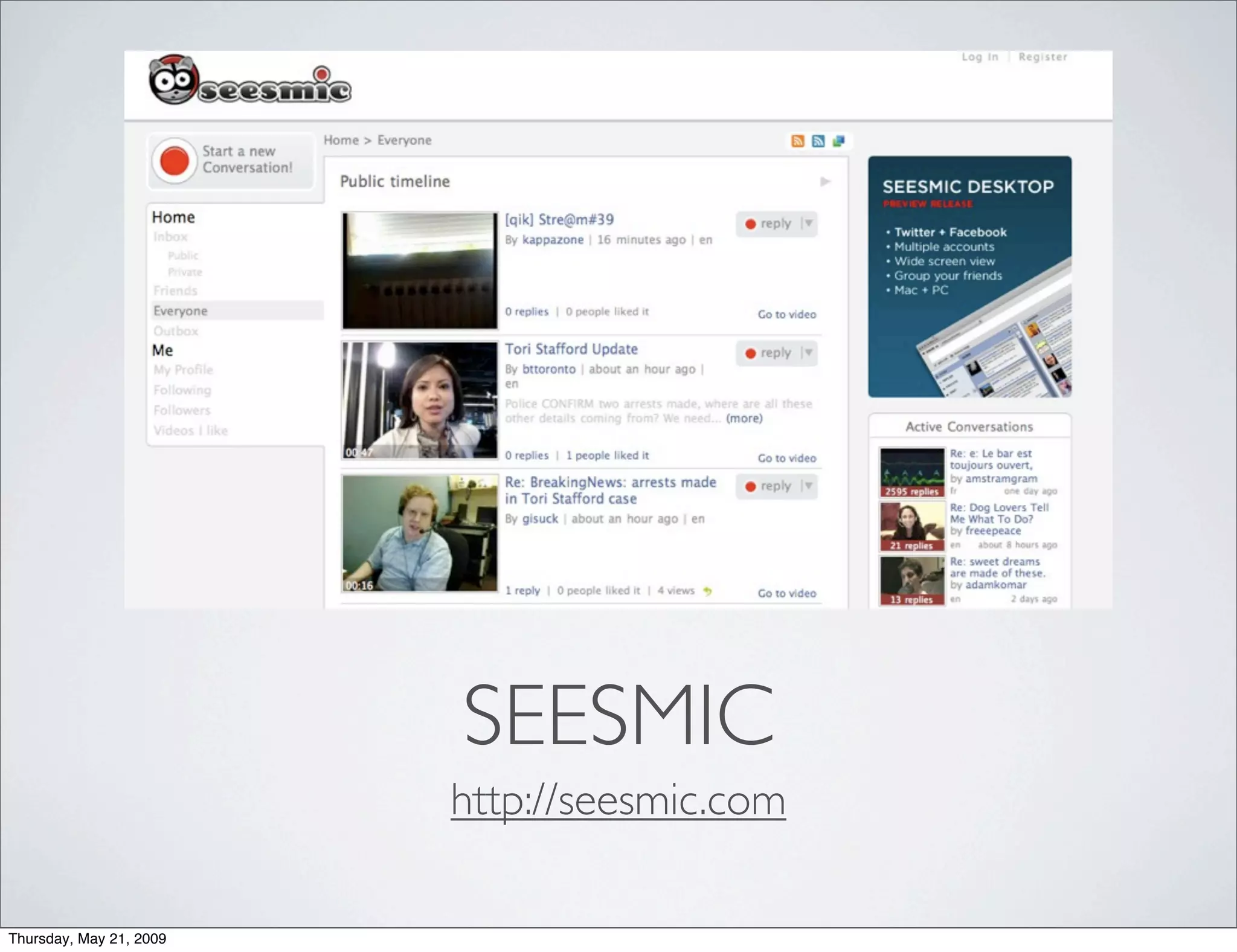Click the Active Conversations heading
This screenshot has width=1237, height=952.
pyautogui.click(x=969, y=427)
